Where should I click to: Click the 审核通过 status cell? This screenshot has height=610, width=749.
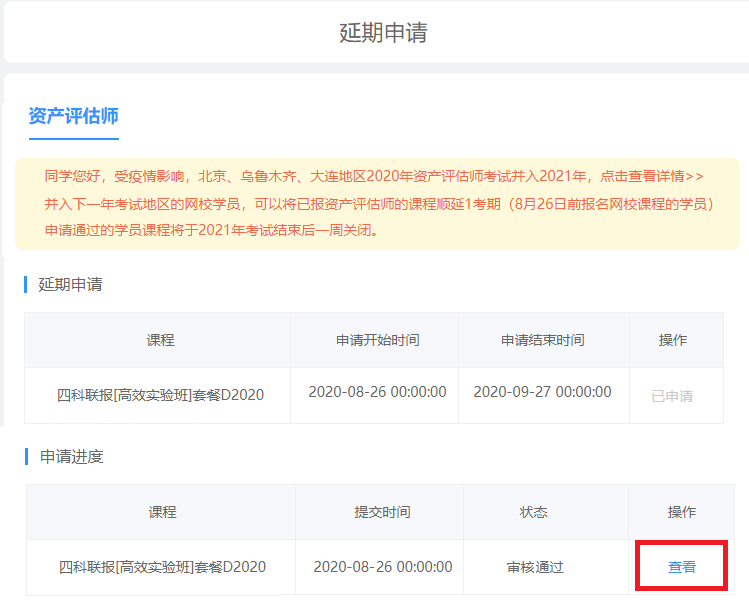coord(534,567)
